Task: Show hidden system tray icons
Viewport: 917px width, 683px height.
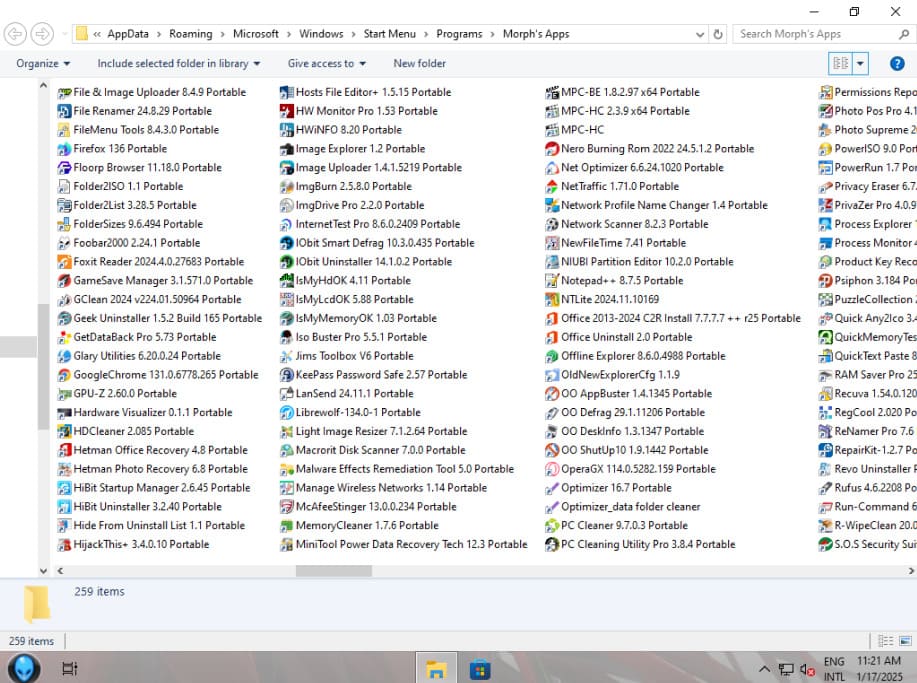Action: [x=764, y=669]
